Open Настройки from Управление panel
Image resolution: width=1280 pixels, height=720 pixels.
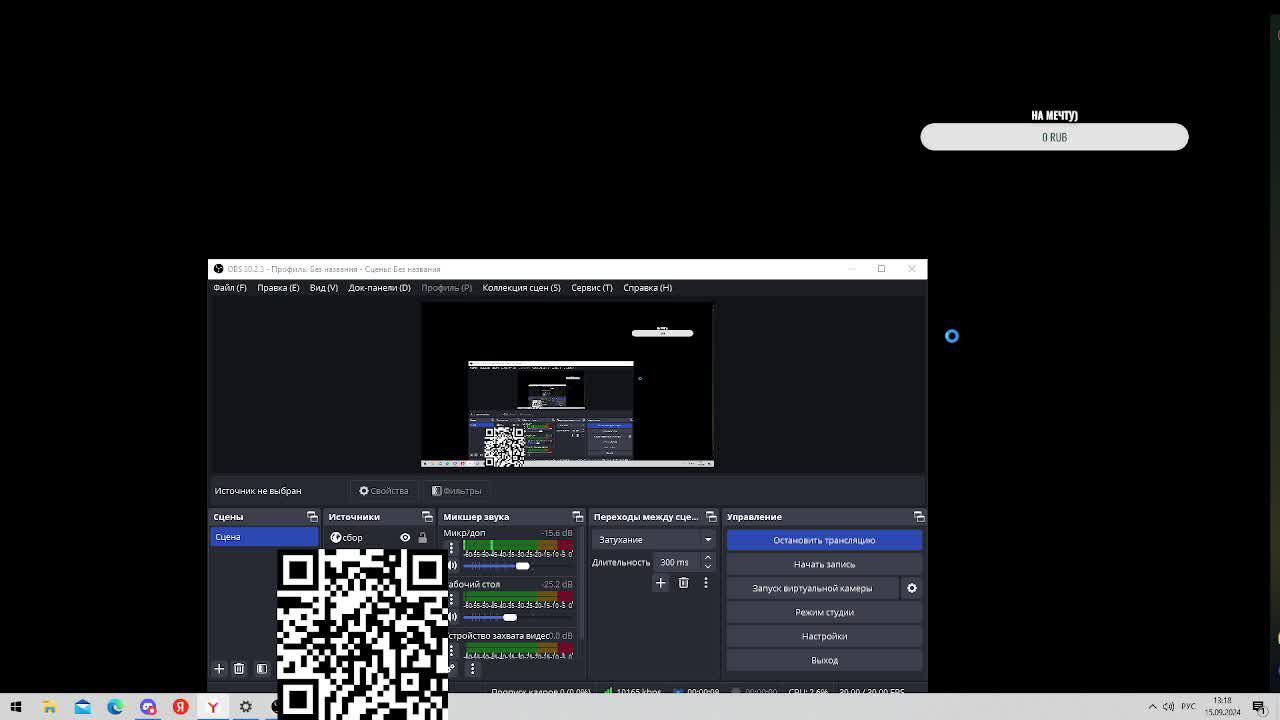pos(824,636)
